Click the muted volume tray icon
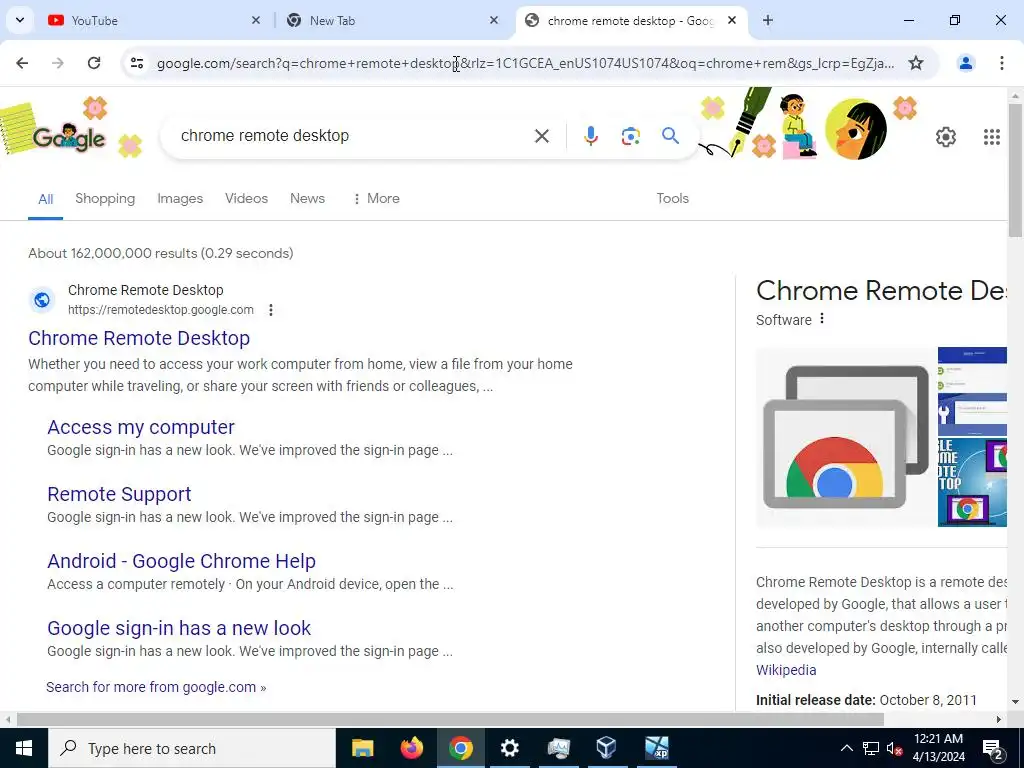 pyautogui.click(x=895, y=748)
